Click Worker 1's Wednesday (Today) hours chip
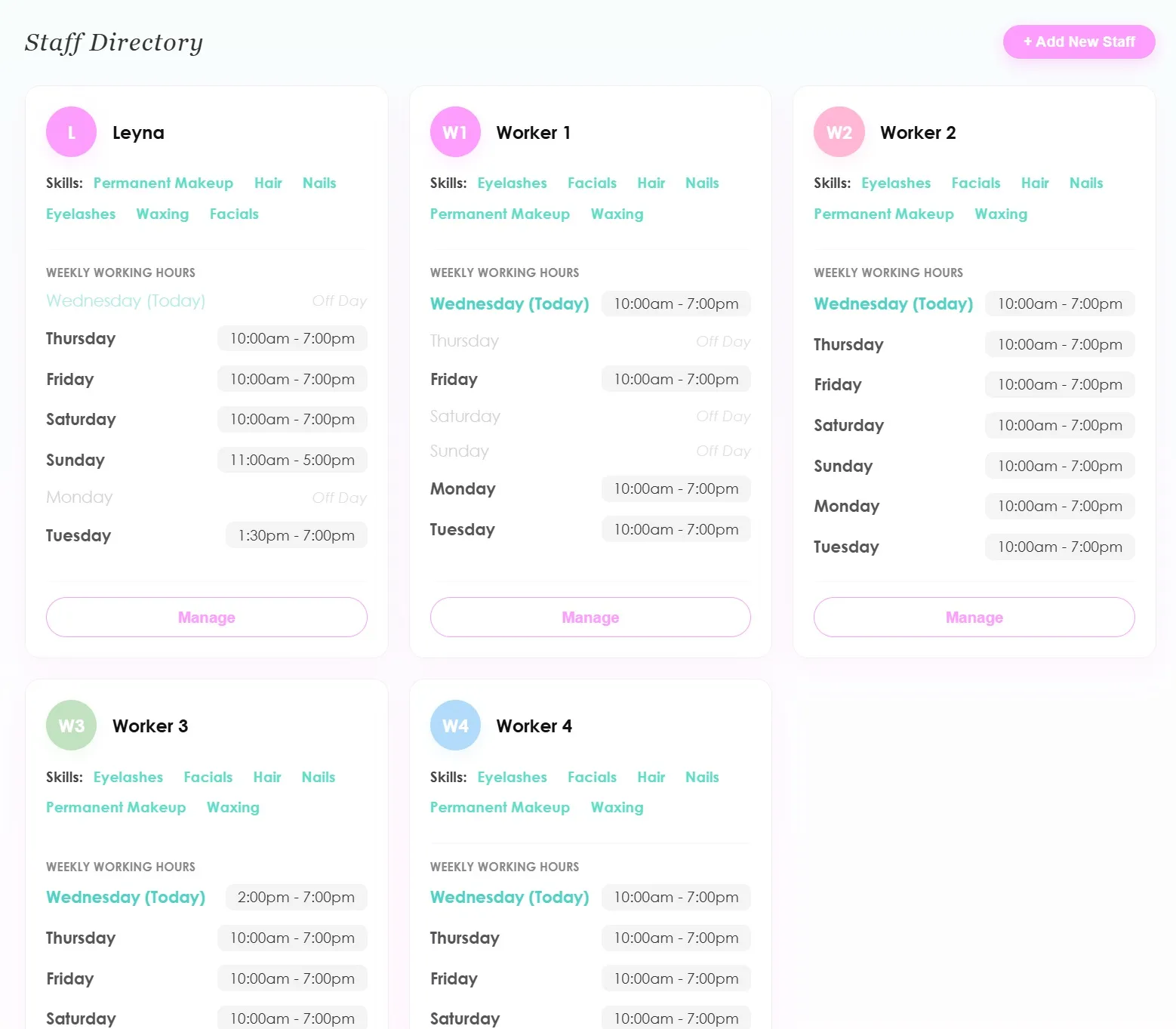1176x1029 pixels. (676, 303)
